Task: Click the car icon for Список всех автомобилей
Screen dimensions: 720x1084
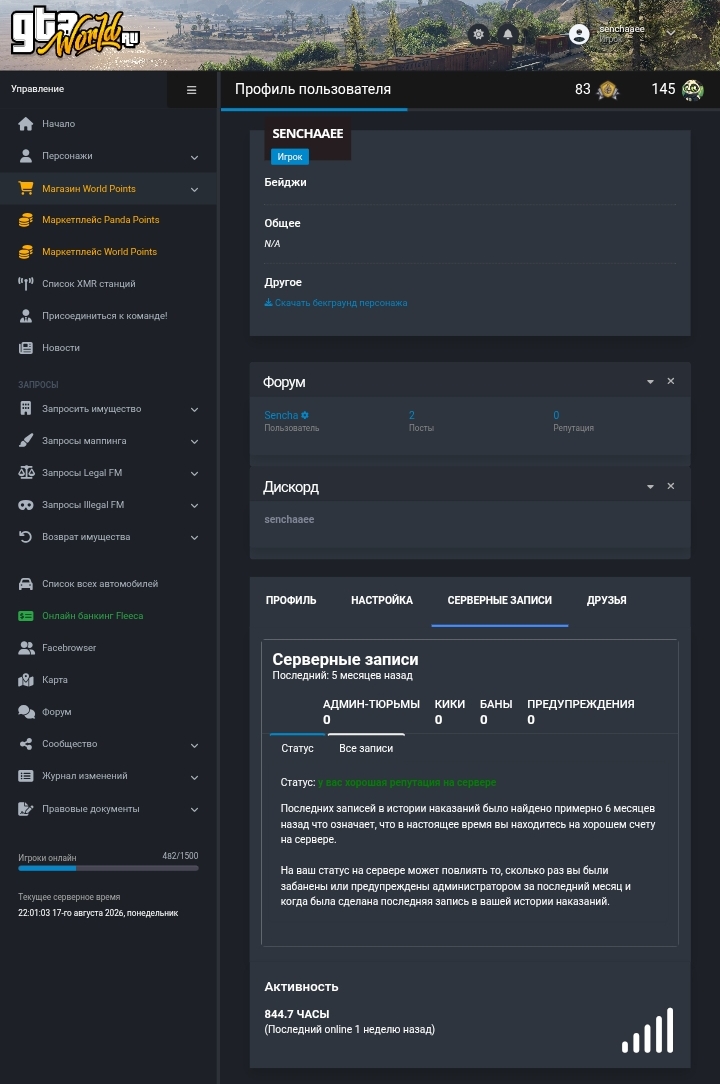Action: point(26,583)
